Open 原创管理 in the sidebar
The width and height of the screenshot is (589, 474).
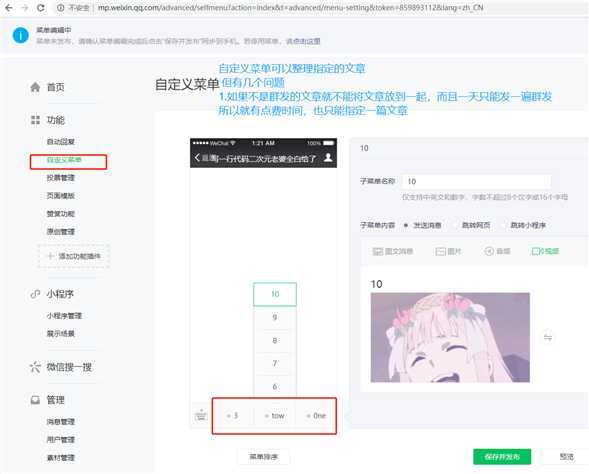60,231
